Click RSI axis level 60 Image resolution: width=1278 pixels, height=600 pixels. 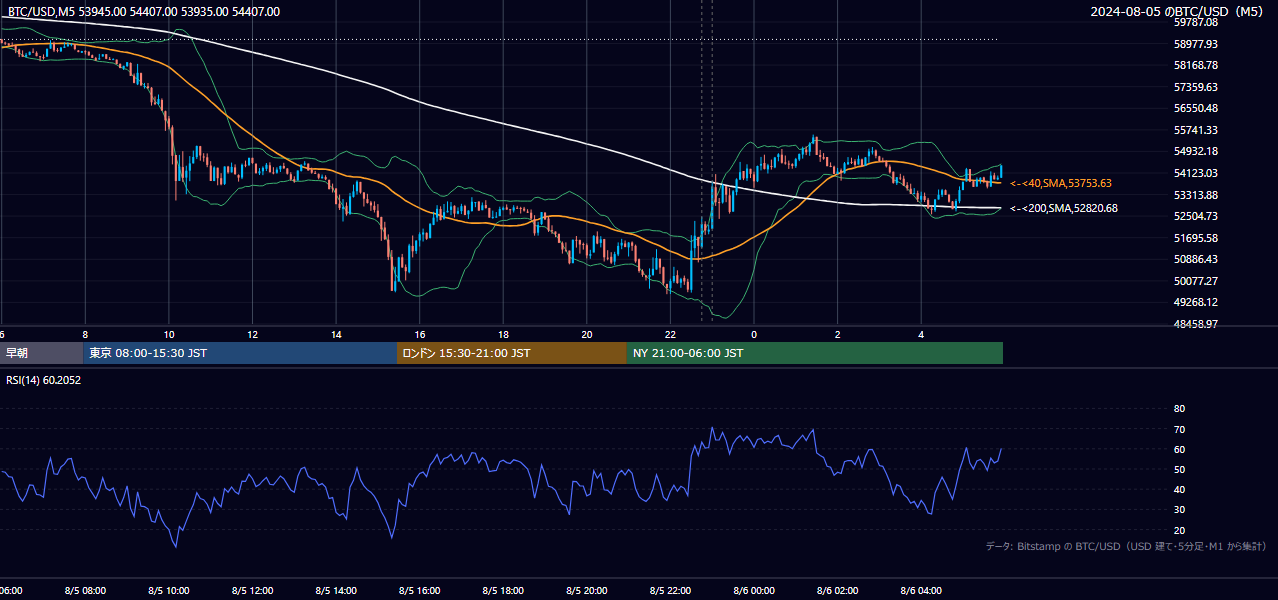click(x=1179, y=449)
